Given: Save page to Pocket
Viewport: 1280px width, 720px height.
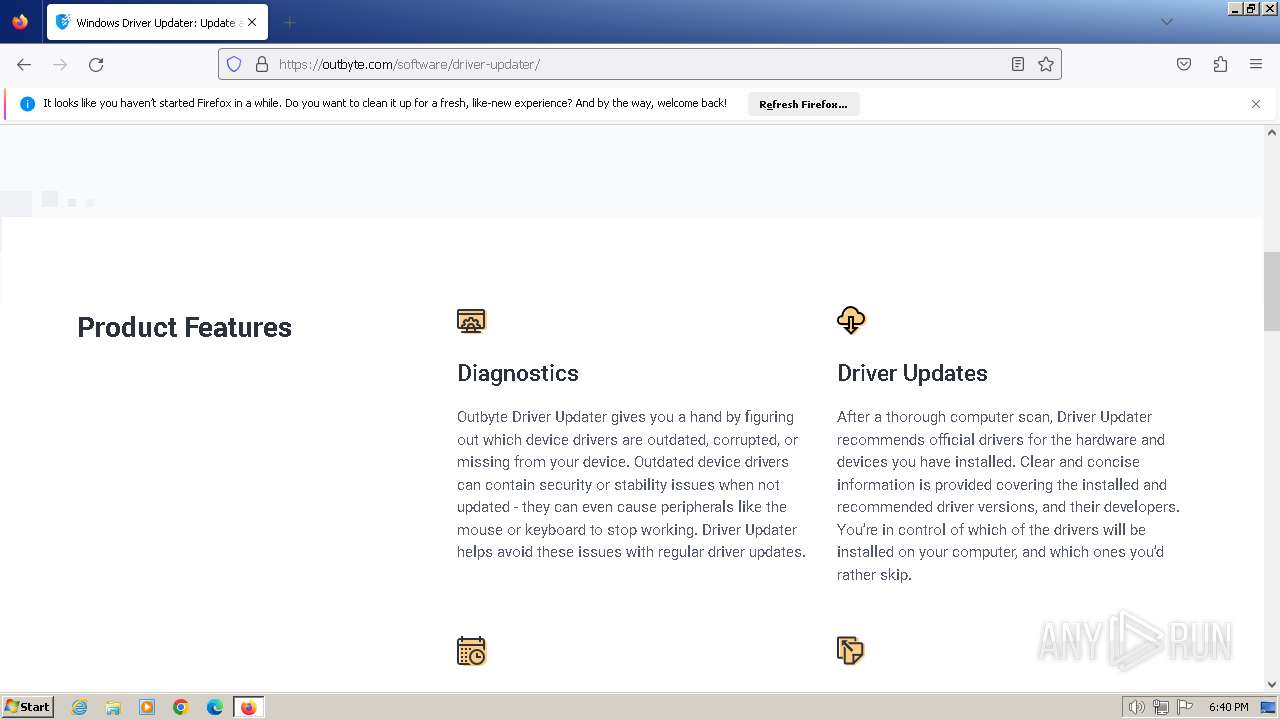Looking at the screenshot, I should pos(1184,64).
